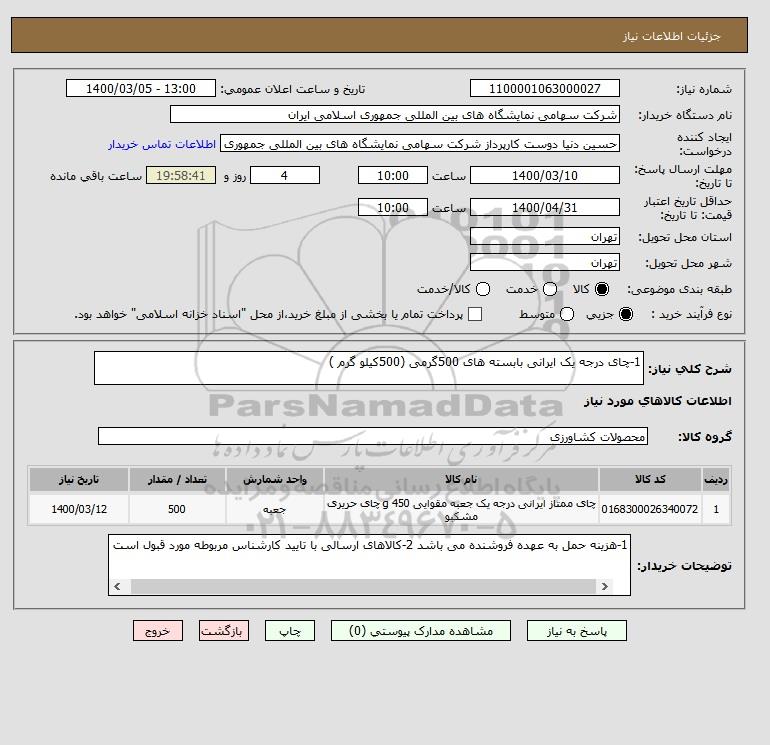Select the متوسط purchase type radio
The width and height of the screenshot is (770, 745).
tap(567, 314)
